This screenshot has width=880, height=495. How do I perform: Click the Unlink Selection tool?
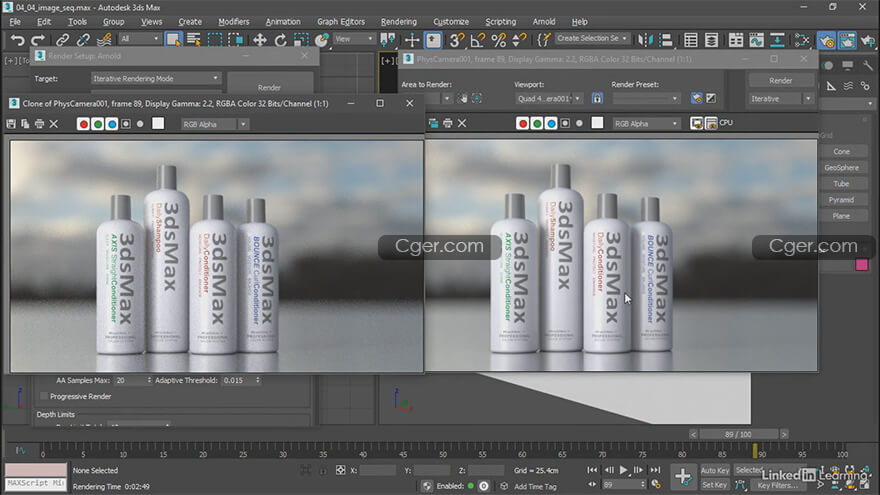pyautogui.click(x=83, y=40)
